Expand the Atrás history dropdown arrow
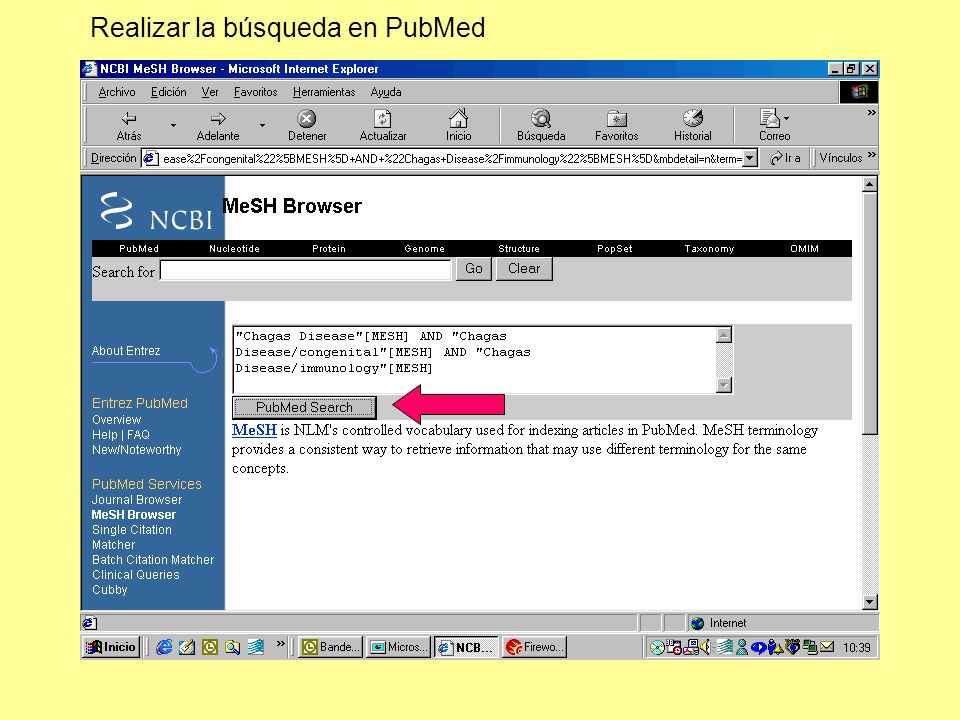 coord(173,126)
